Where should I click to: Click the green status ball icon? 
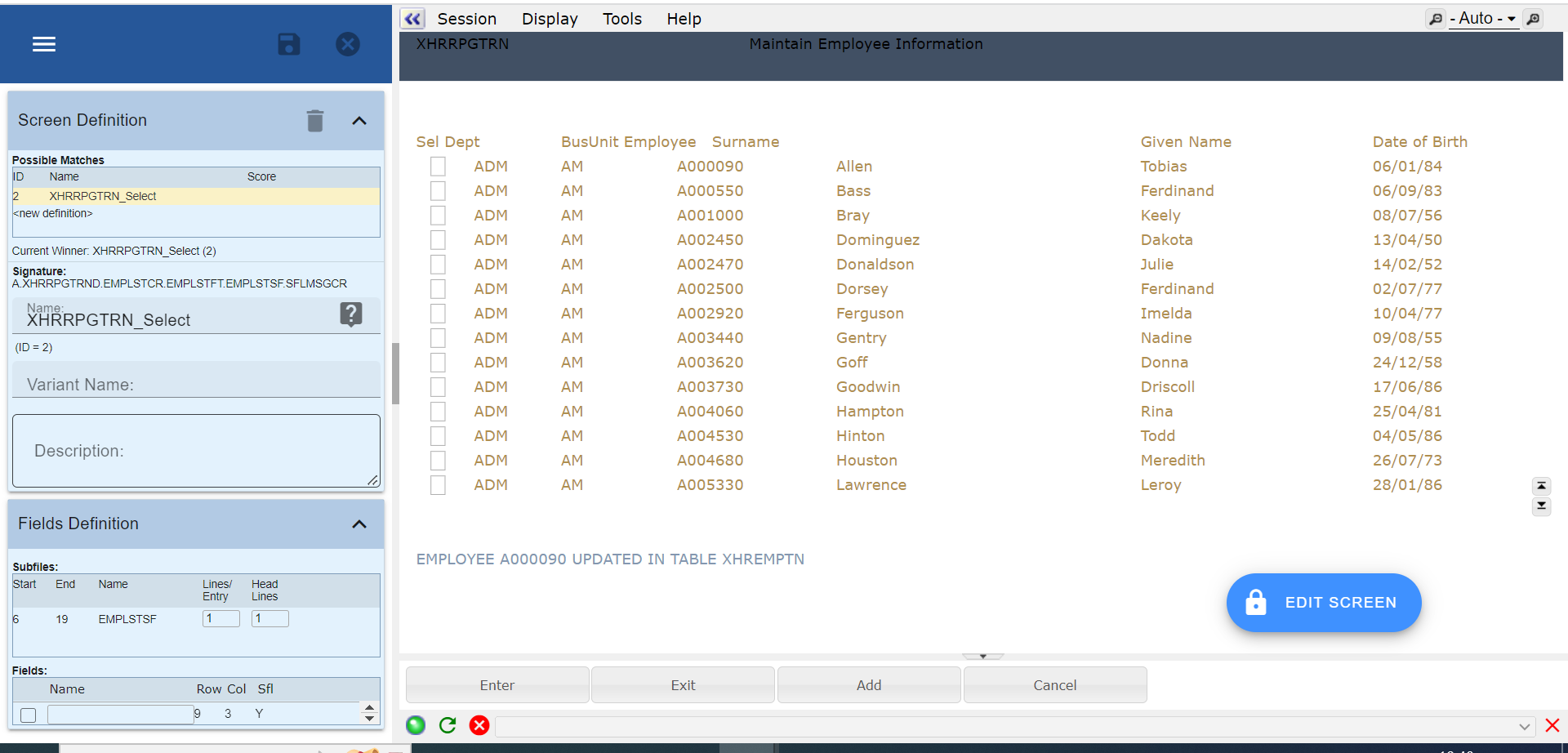pos(416,725)
